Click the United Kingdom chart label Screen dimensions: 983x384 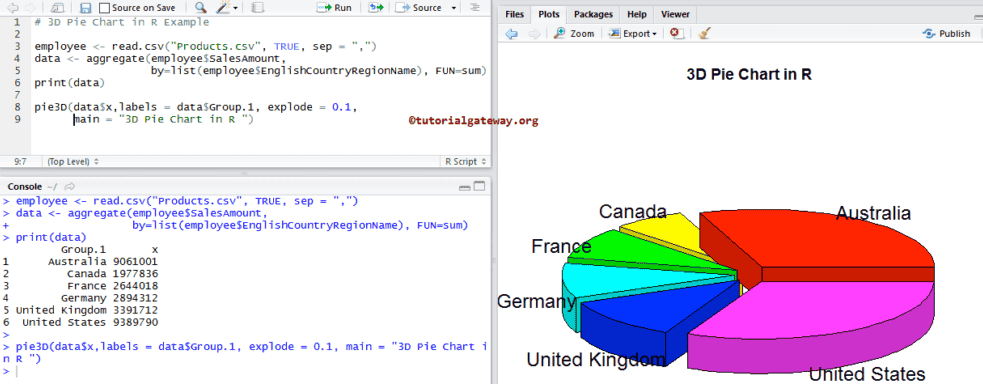point(595,360)
